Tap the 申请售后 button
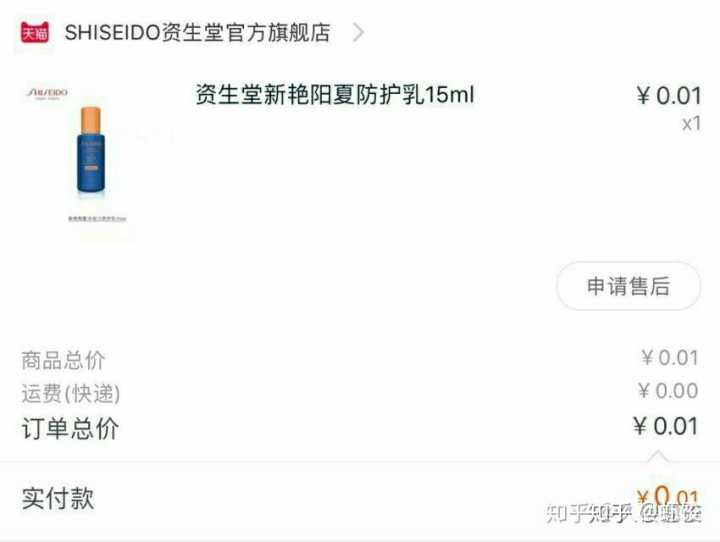 coord(629,286)
